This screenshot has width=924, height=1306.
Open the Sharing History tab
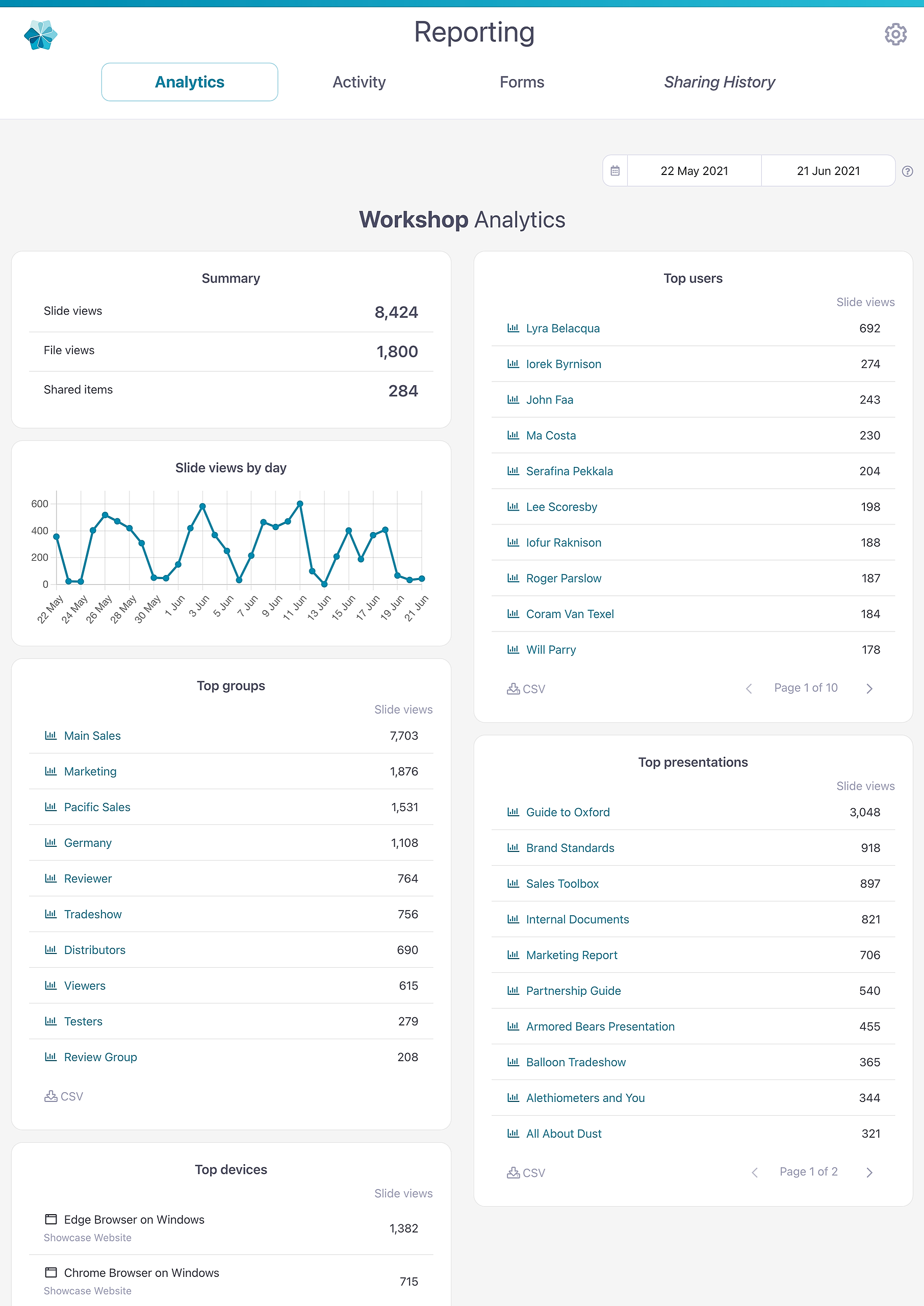(x=719, y=82)
